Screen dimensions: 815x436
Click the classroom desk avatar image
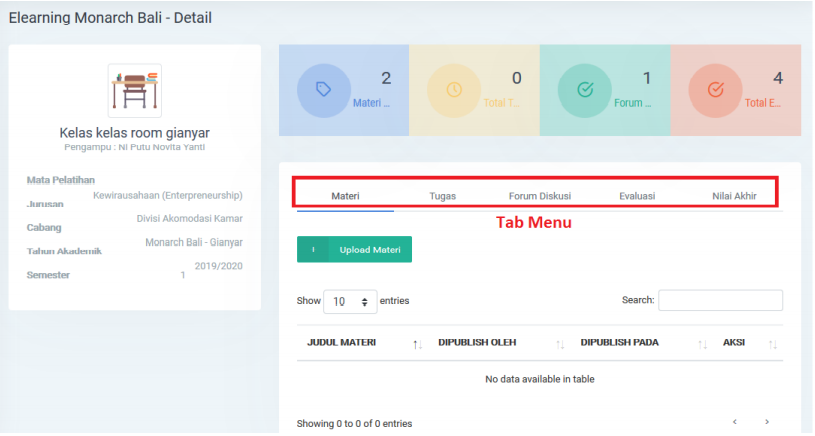pos(134,91)
